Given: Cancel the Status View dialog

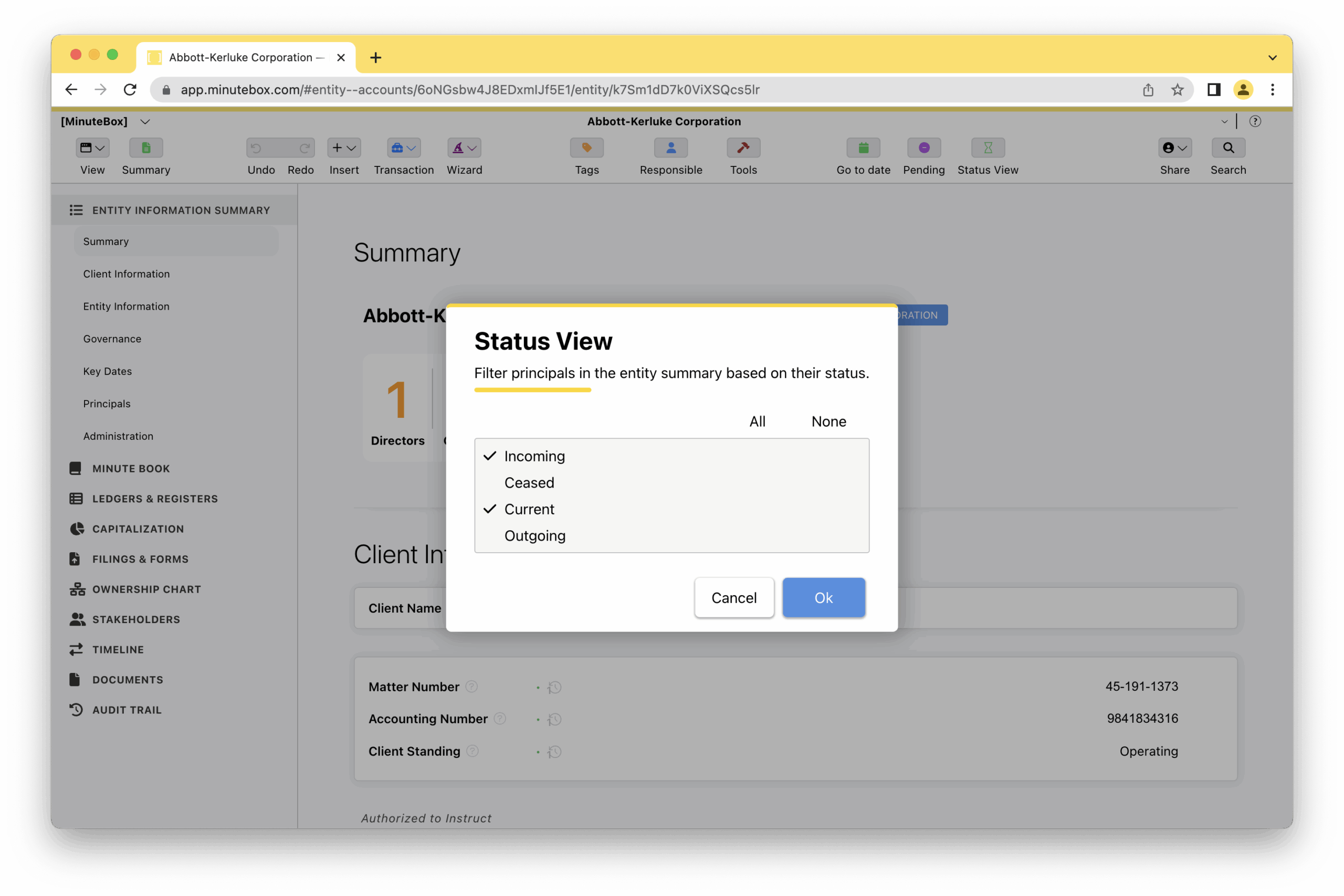Looking at the screenshot, I should [734, 598].
